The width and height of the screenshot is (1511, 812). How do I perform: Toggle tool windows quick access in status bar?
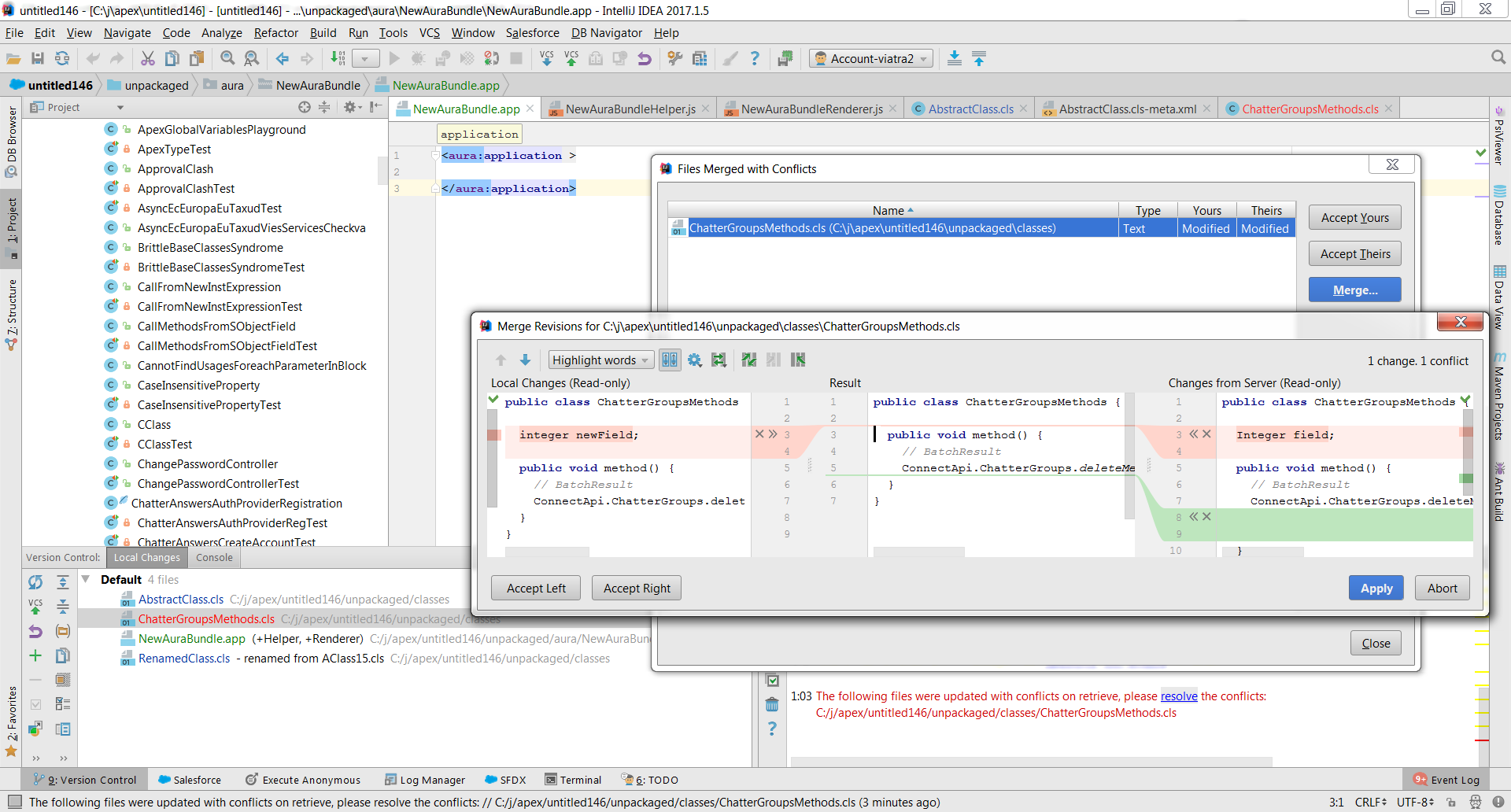point(13,802)
